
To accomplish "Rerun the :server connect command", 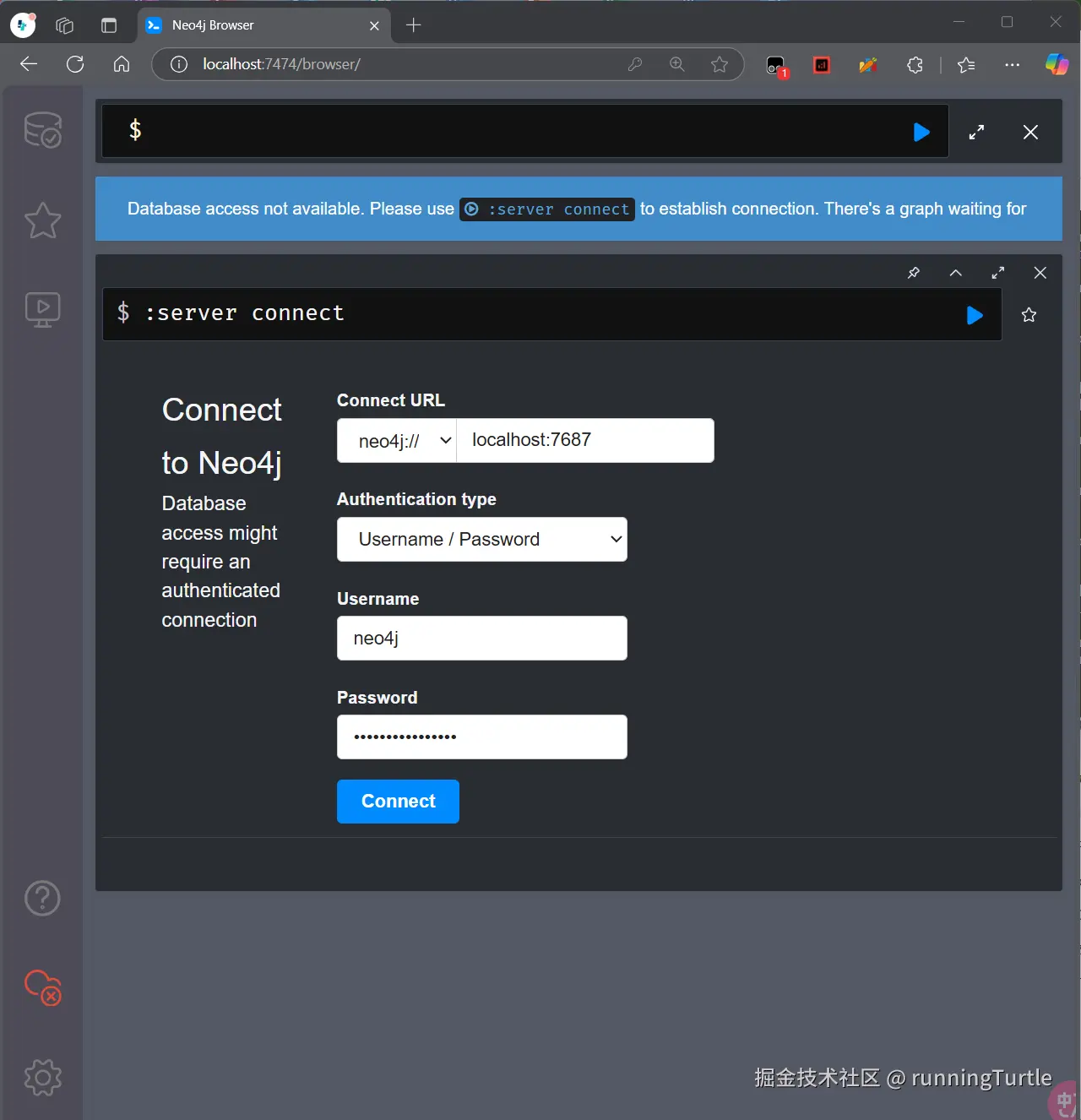I will point(975,315).
